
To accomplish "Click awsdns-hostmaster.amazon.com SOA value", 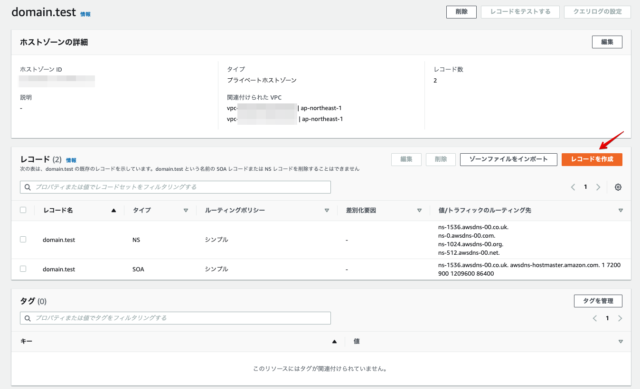I will point(554,265).
